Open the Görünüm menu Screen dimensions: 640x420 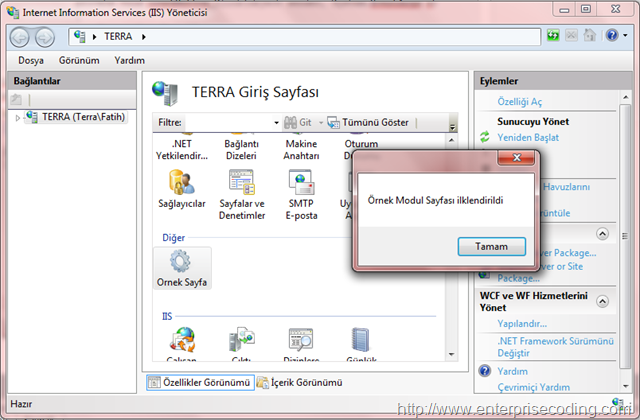79,60
